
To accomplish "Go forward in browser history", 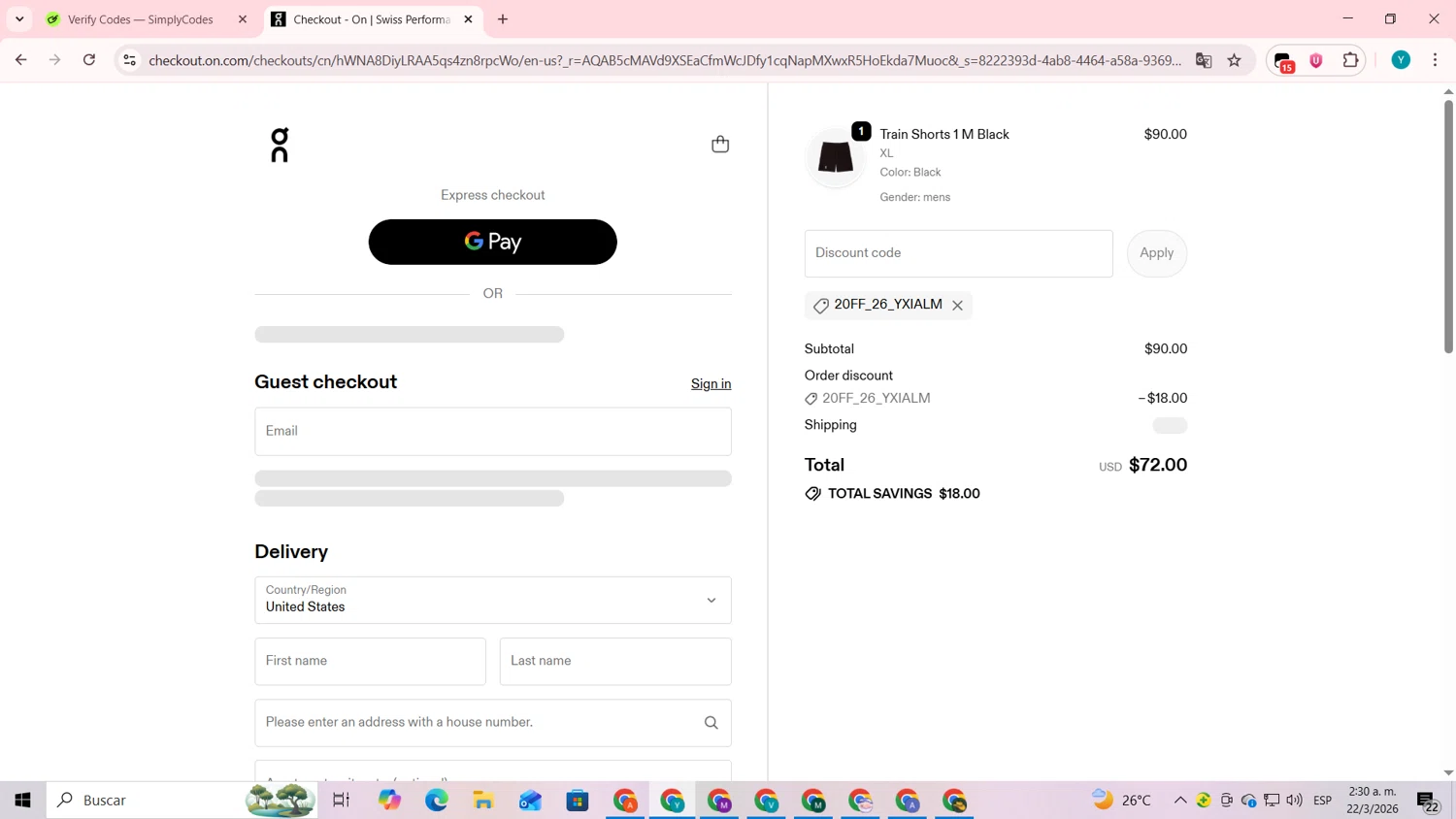I will pyautogui.click(x=55, y=60).
